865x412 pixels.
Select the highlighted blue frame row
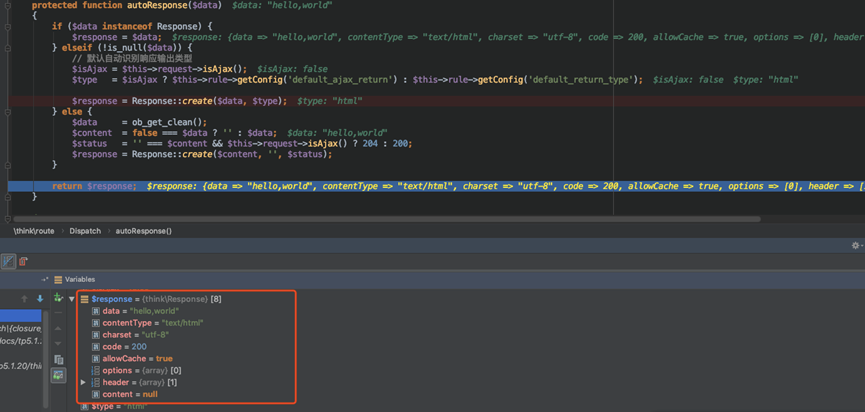20,315
